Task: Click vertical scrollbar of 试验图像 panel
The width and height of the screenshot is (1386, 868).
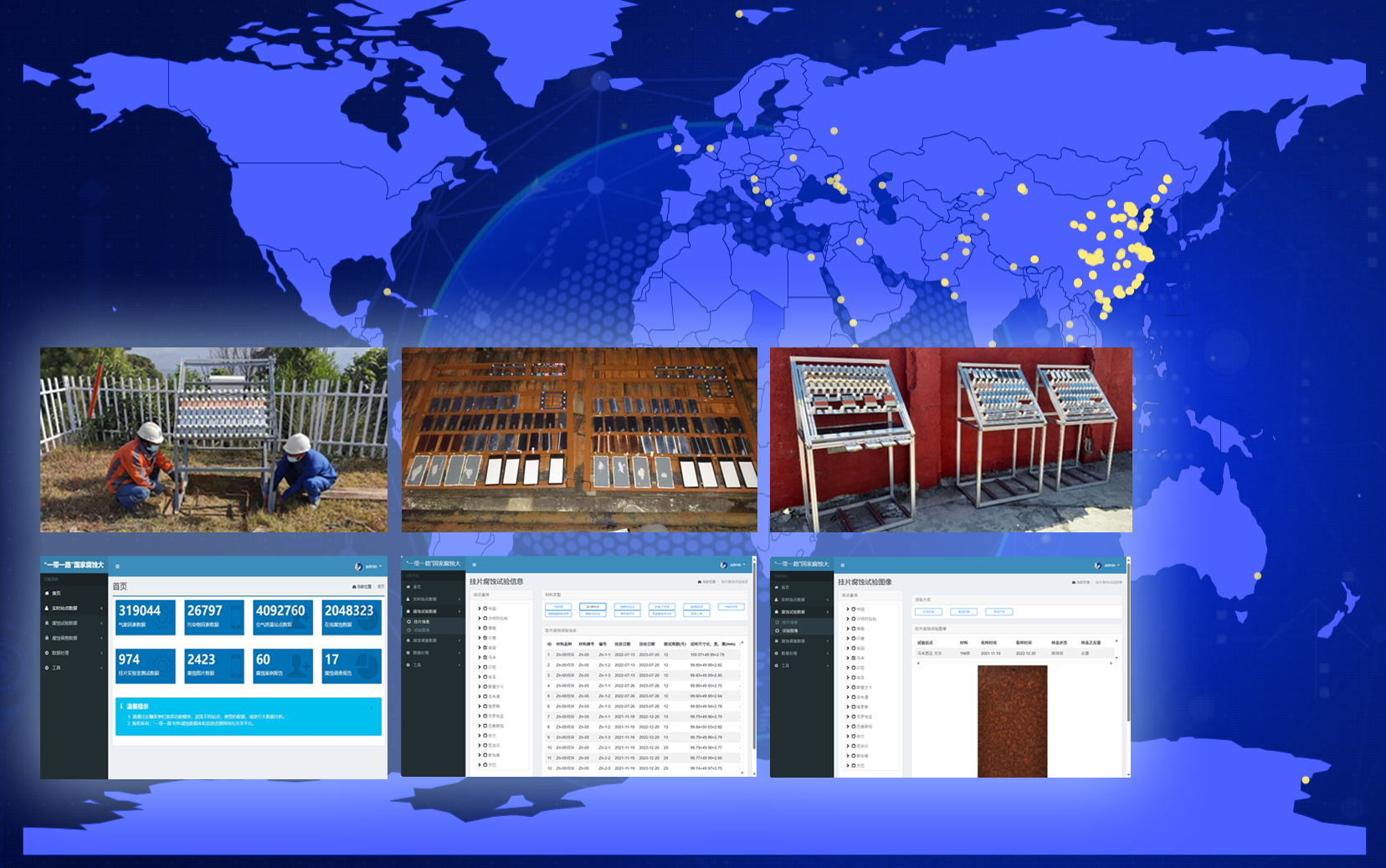Action: 1128,643
